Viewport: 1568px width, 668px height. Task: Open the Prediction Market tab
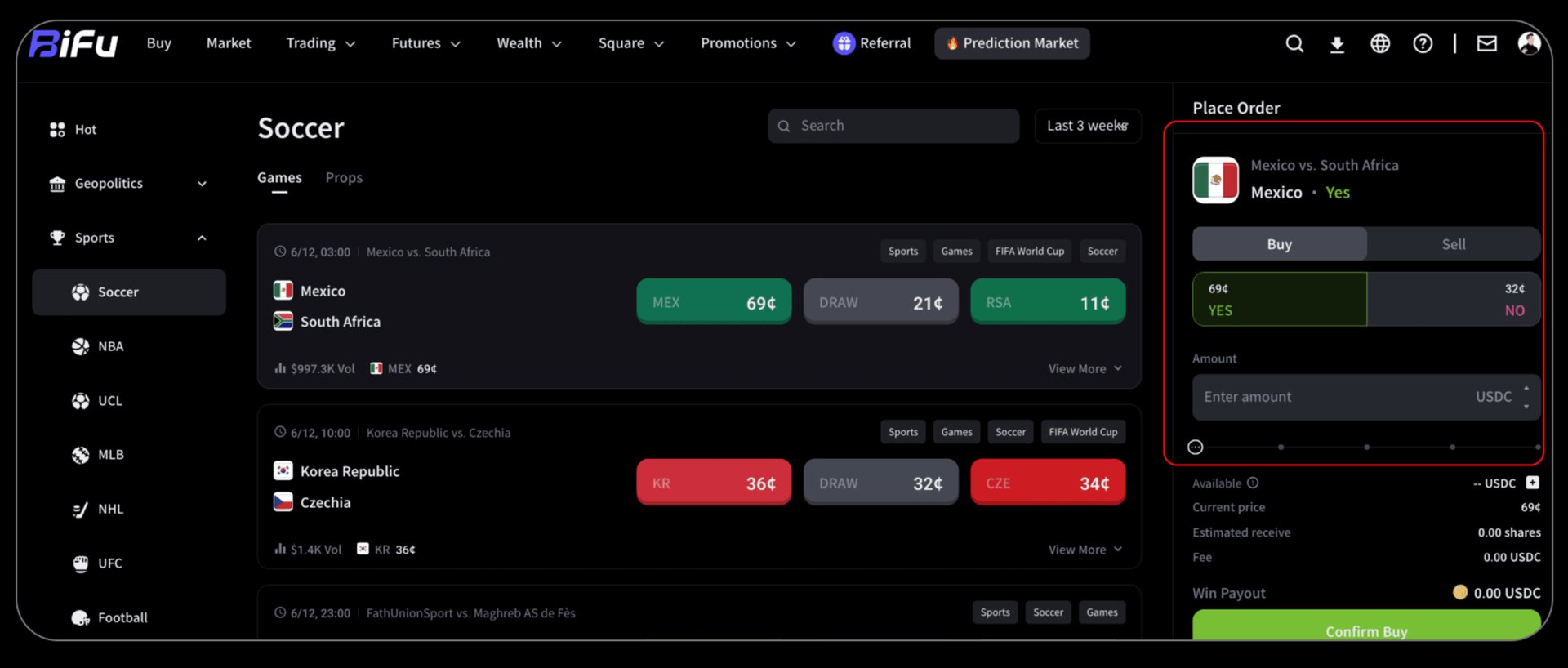[1012, 43]
